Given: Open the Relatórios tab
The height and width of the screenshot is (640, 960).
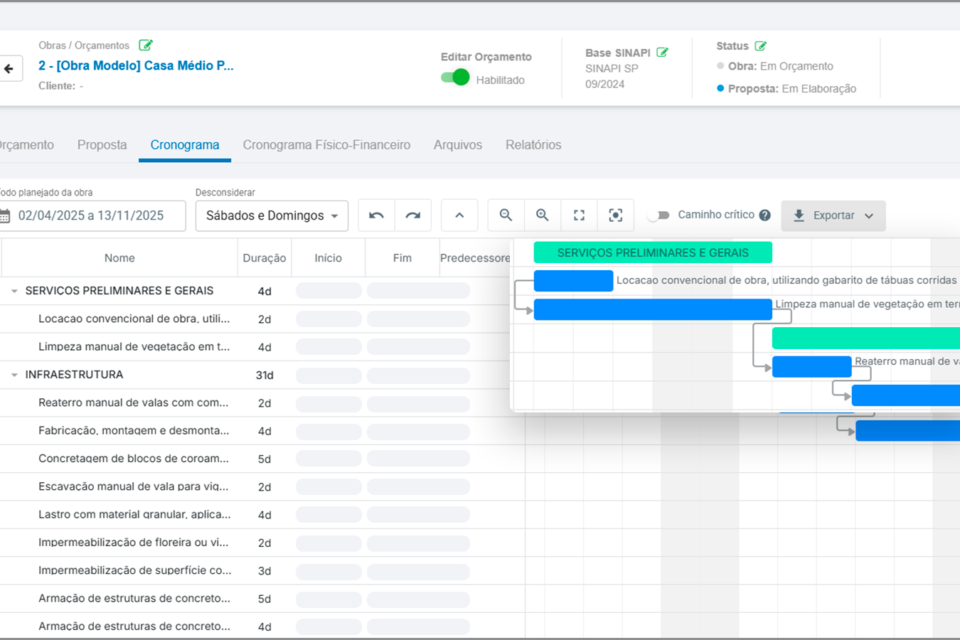Looking at the screenshot, I should [x=533, y=145].
